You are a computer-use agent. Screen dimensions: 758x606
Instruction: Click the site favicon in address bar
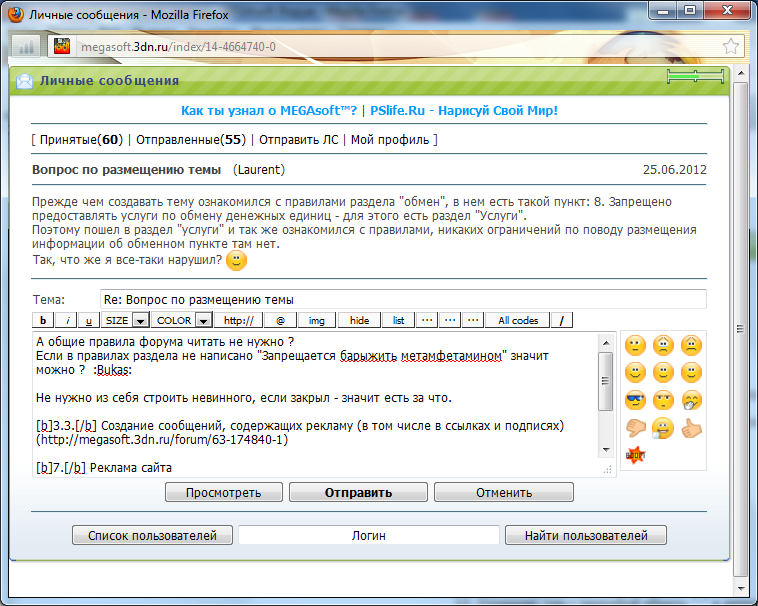62,46
